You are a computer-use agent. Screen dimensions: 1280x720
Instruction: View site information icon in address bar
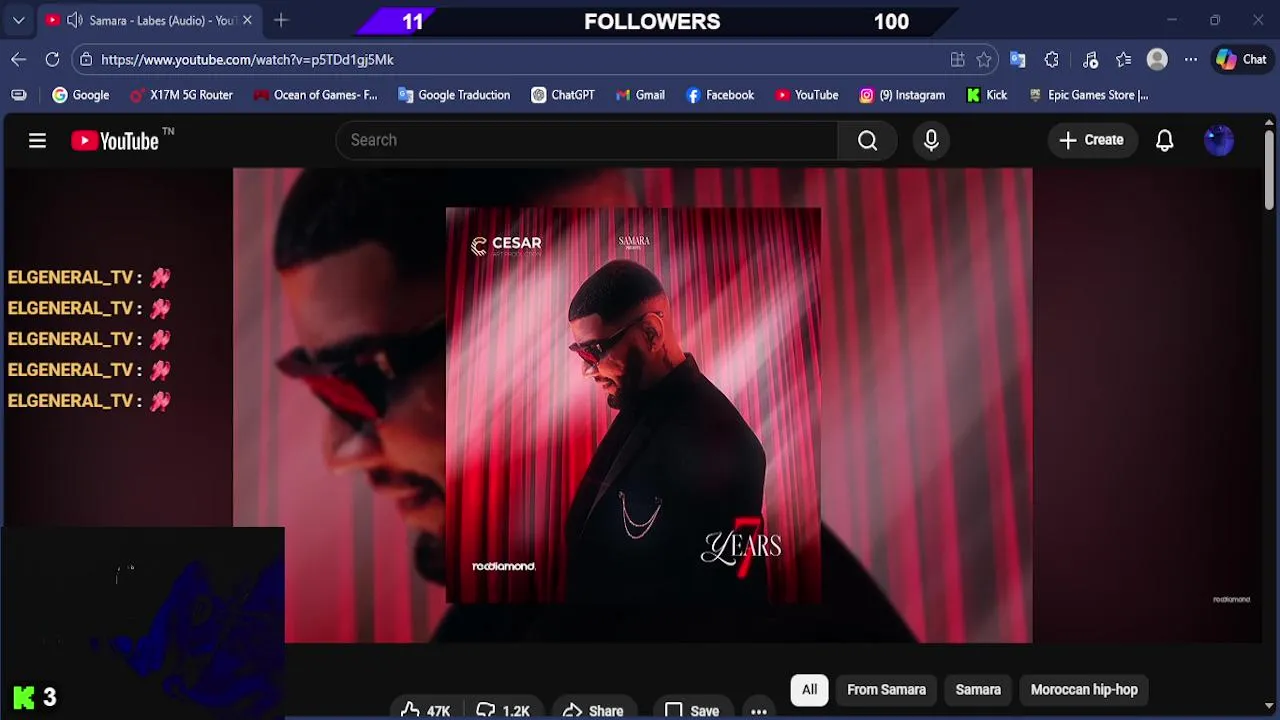coord(86,60)
